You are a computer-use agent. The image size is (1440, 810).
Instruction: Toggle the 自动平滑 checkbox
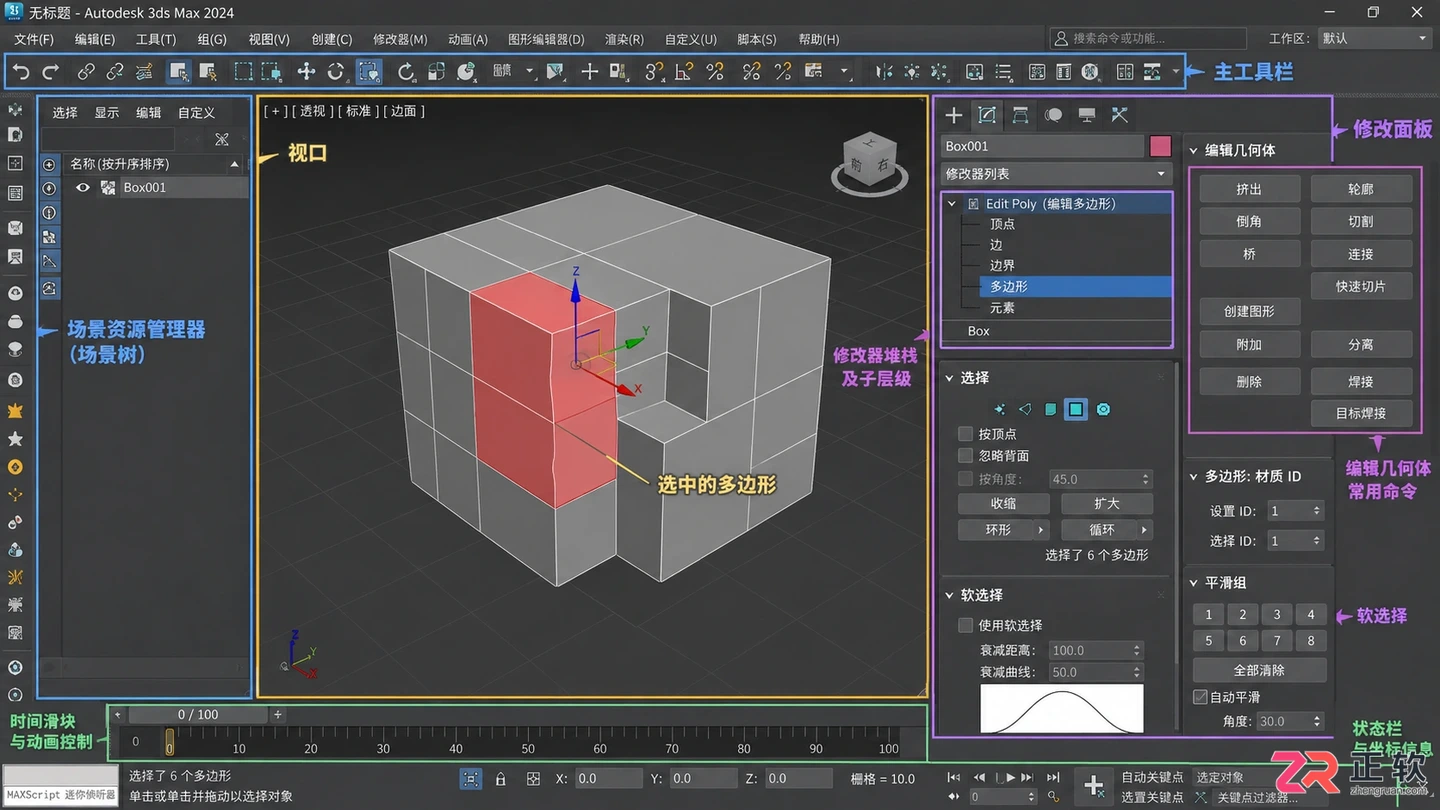[x=1200, y=697]
